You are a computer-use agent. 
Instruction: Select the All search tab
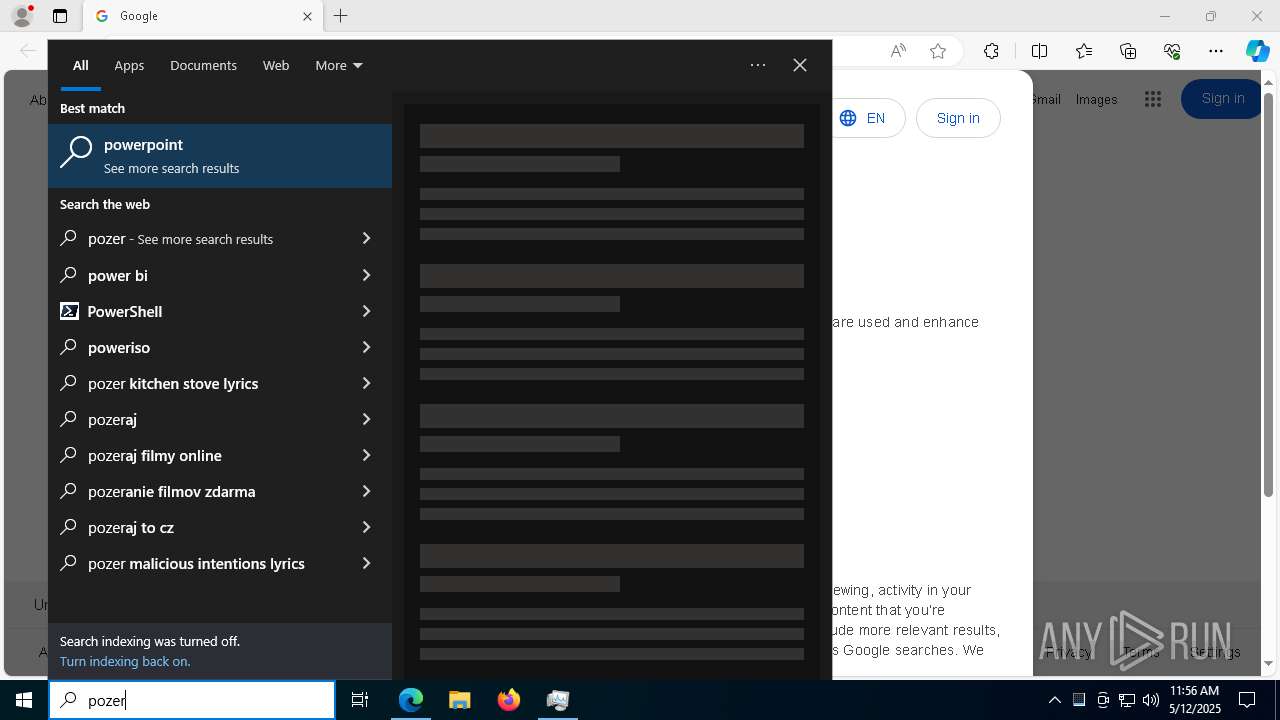click(x=81, y=65)
